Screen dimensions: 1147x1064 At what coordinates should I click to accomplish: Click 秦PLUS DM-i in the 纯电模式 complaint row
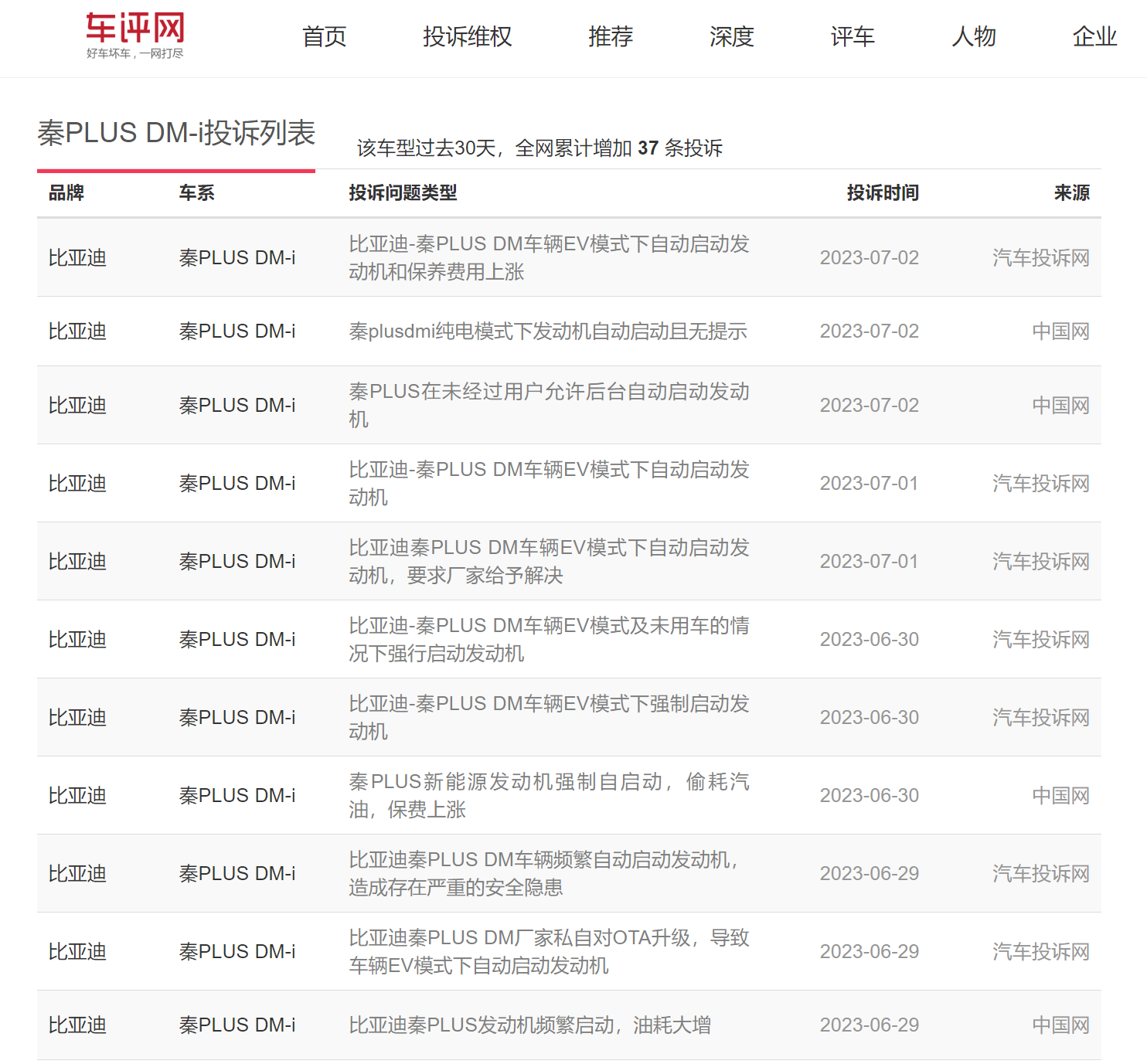(x=237, y=331)
